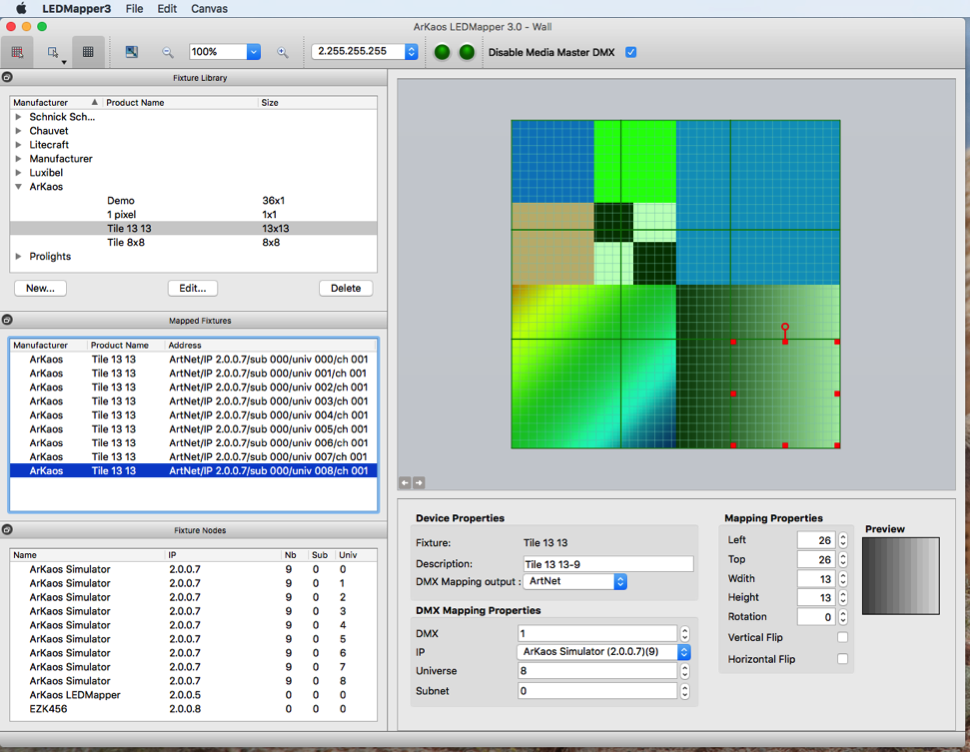Click the grayscale Preview swatch
971x753 pixels.
(x=900, y=576)
